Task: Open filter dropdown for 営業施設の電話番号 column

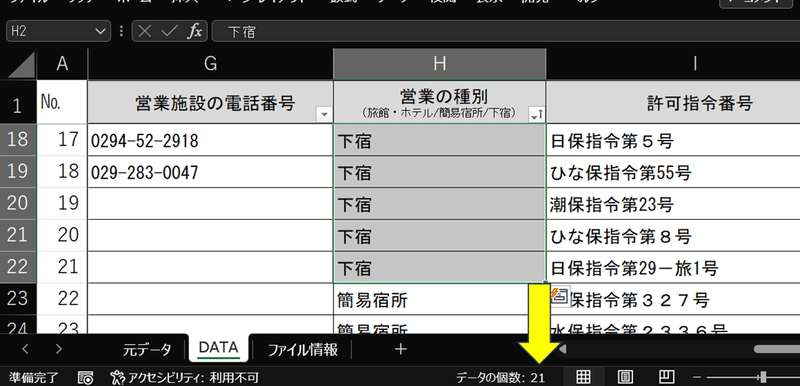Action: tap(323, 115)
